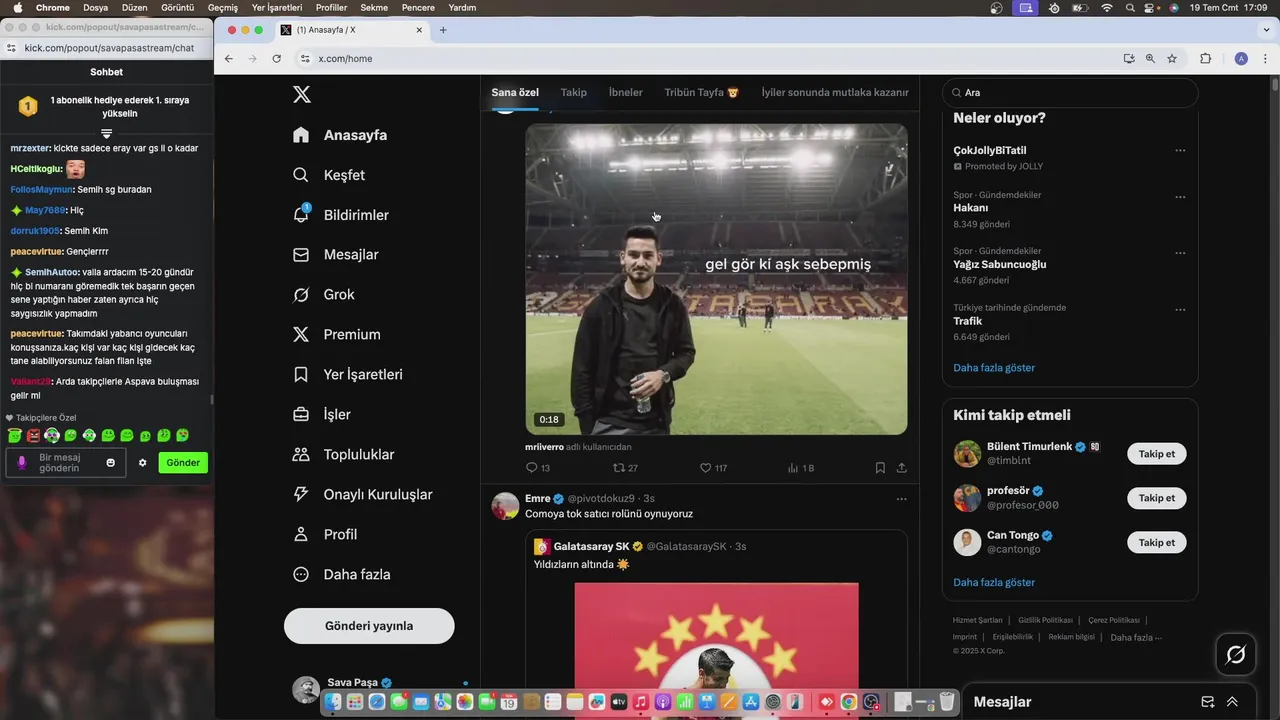This screenshot has width=1280, height=720.
Task: Expand the Mesajlar drawer
Action: coord(1233,702)
